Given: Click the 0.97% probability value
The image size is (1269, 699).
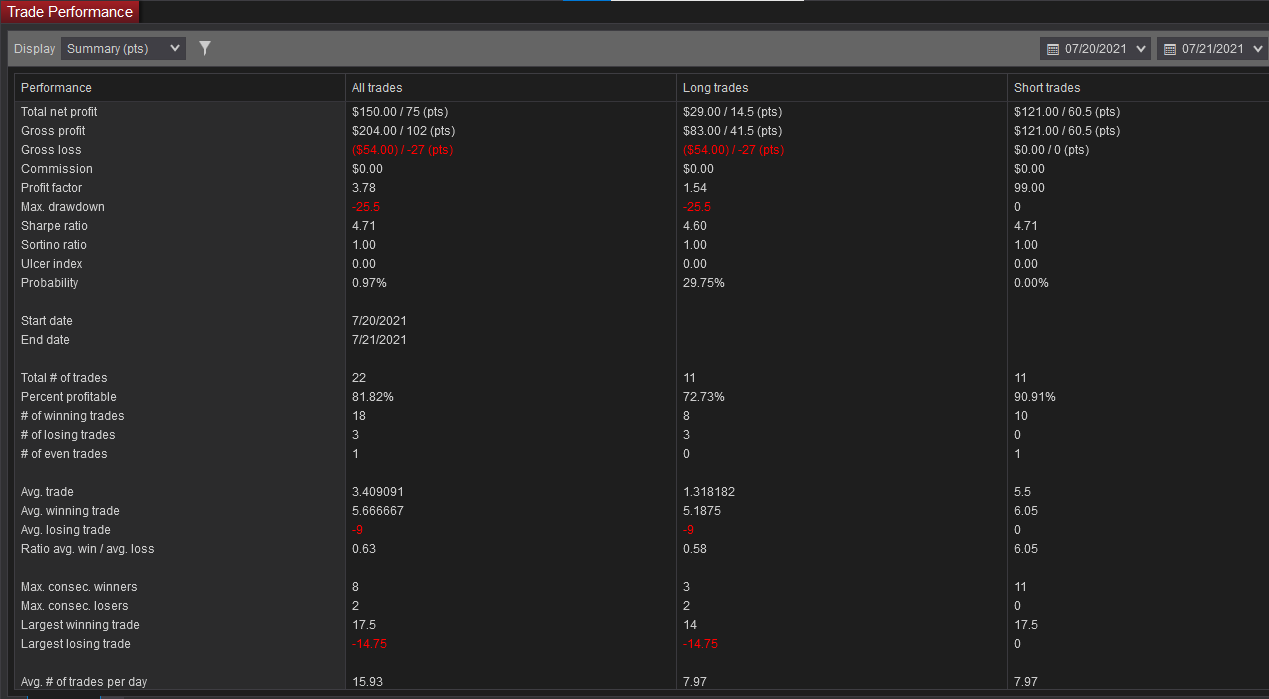Looking at the screenshot, I should (x=369, y=283).
